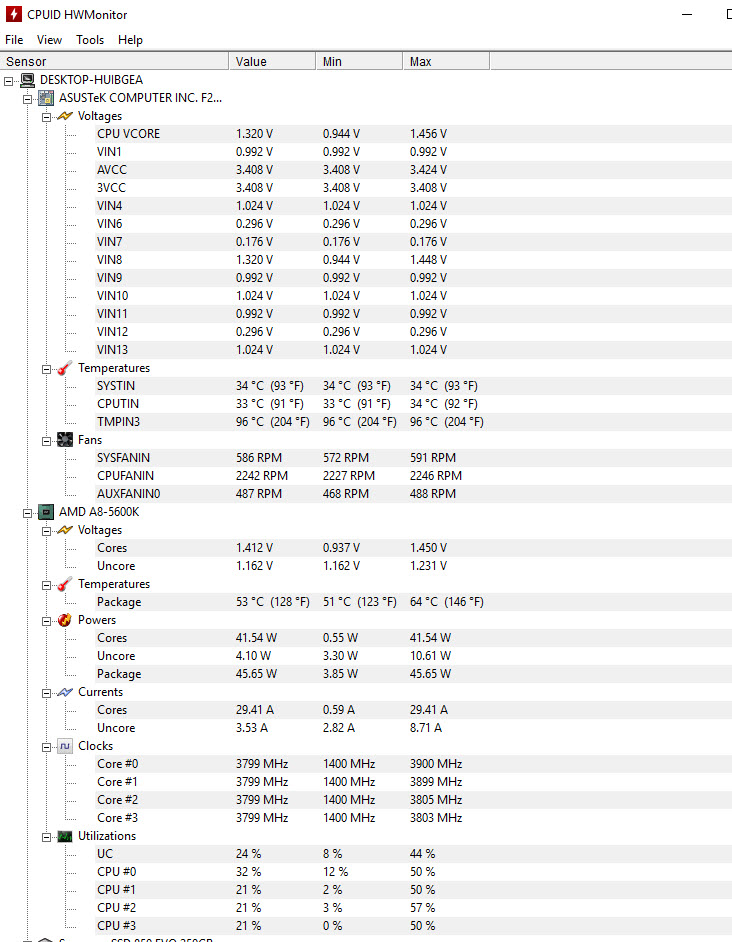Image resolution: width=732 pixels, height=942 pixels.
Task: Open the View menu
Action: 49,40
